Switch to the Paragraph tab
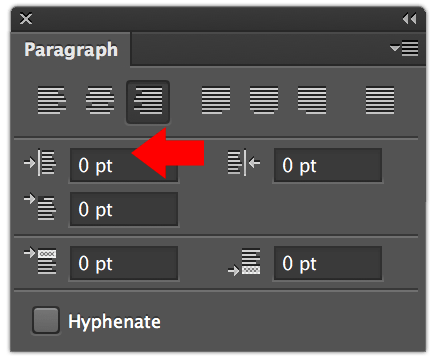The height and width of the screenshot is (363, 436). point(71,50)
